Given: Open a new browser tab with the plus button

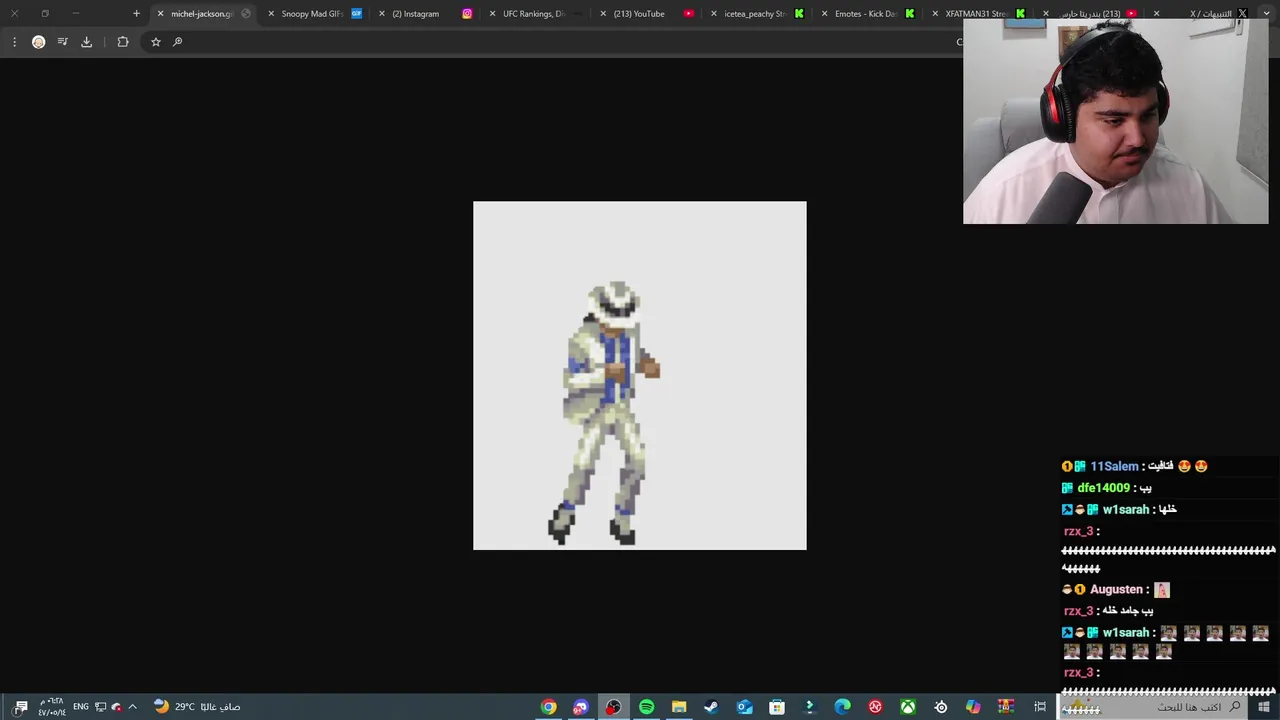Looking at the screenshot, I should (136, 14).
